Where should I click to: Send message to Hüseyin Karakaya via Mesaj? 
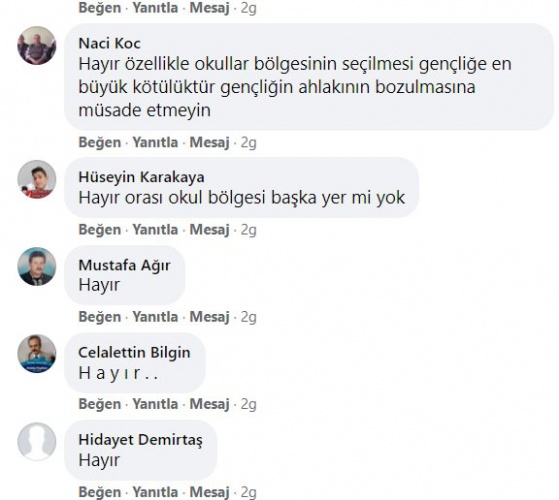(x=209, y=230)
